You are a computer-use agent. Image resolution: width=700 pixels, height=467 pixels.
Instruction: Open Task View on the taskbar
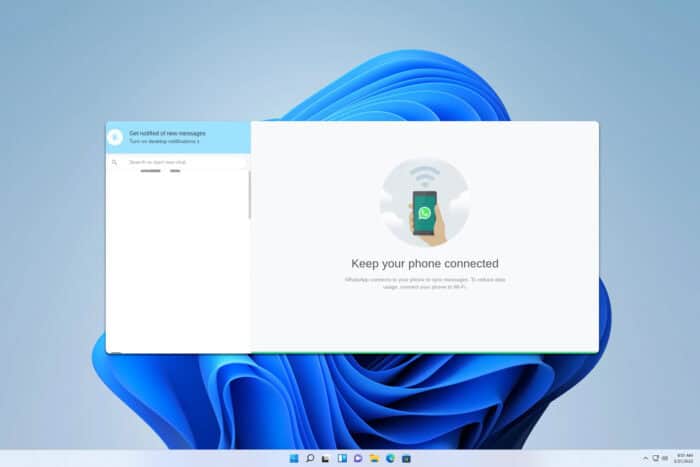click(325, 459)
